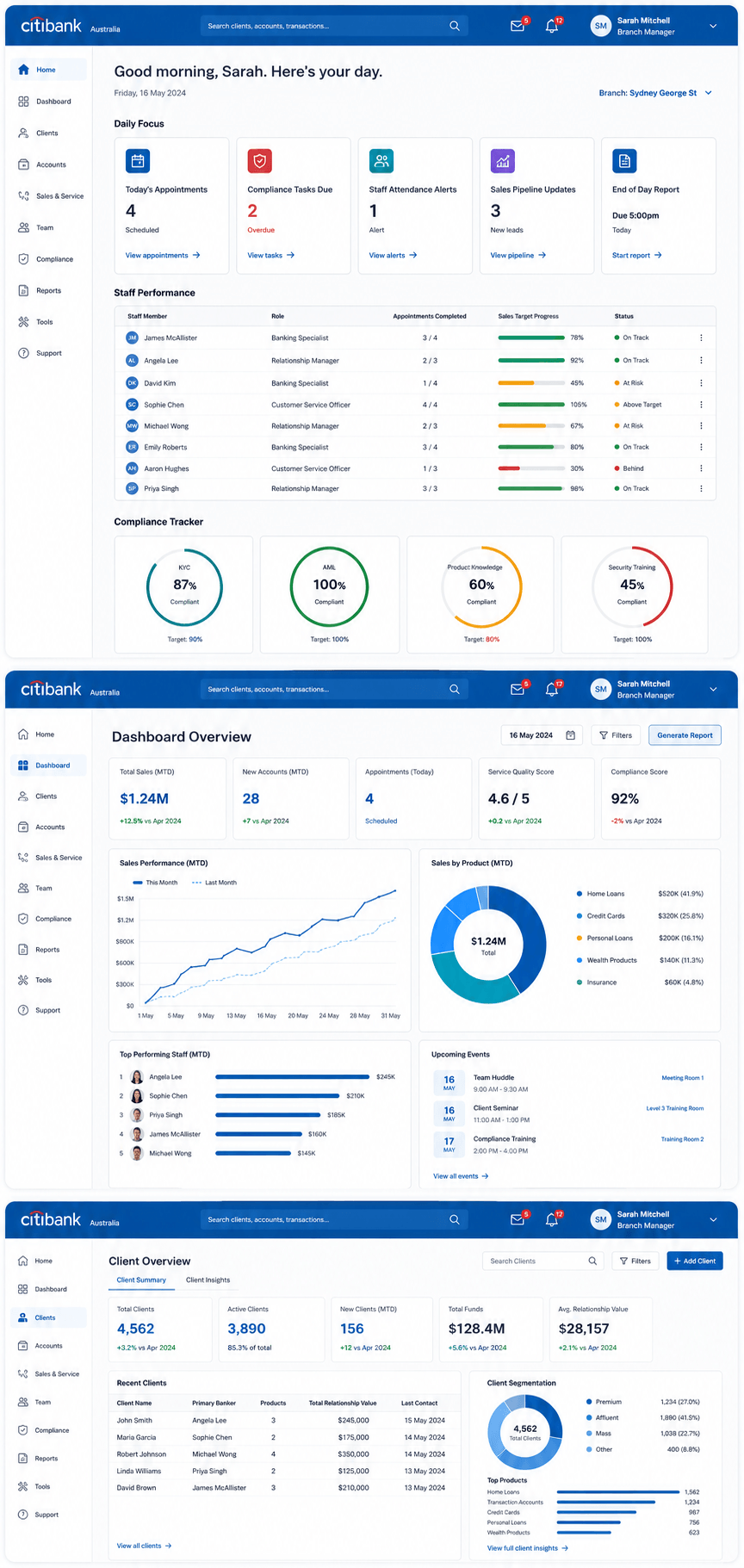The image size is (744, 1568).
Task: Open the more options menu for Aaron Hughes
Action: coord(701,468)
